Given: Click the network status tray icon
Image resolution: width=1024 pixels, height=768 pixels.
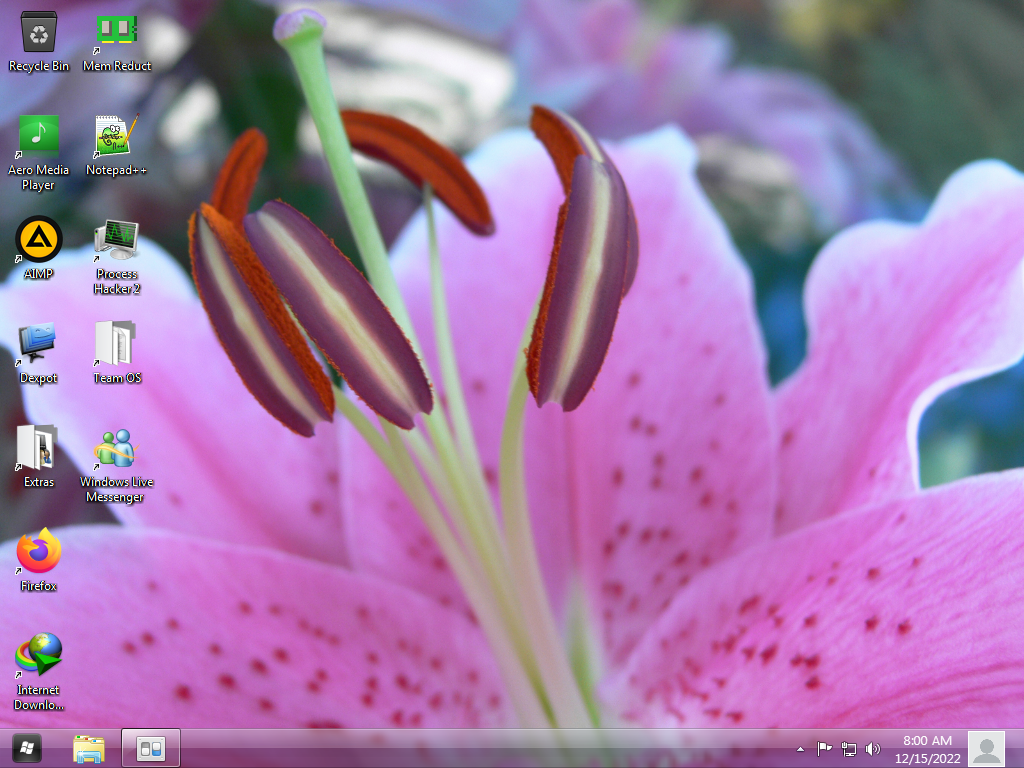Looking at the screenshot, I should pyautogui.click(x=848, y=748).
